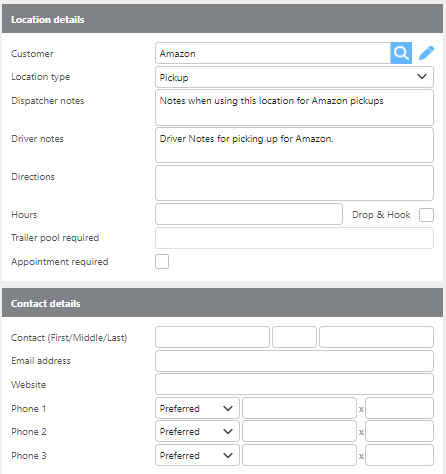Click the contact first name field
Screen dimensions: 446x474
pyautogui.click(x=212, y=337)
